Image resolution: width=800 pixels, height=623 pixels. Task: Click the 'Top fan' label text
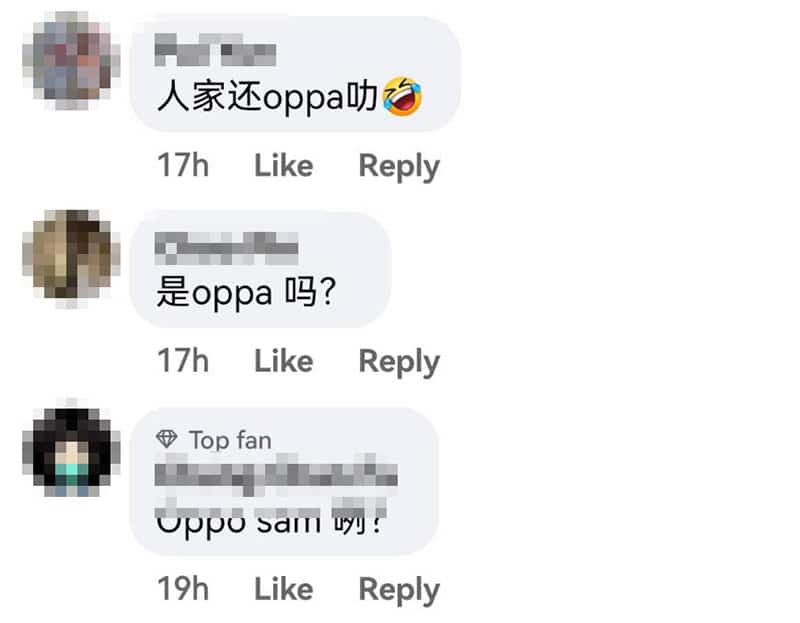click(230, 440)
